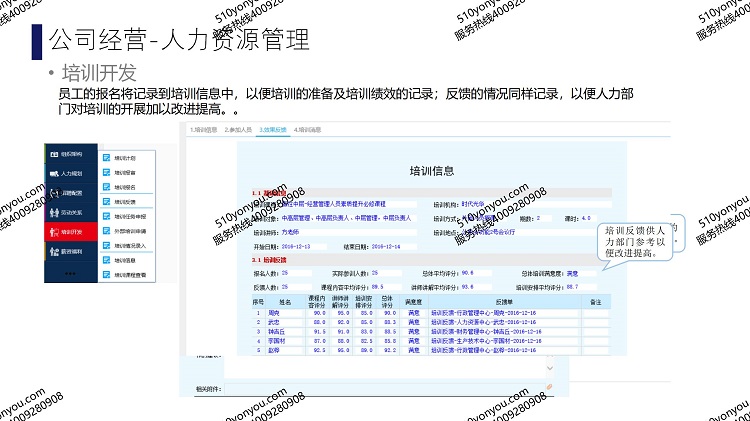750x421 pixels.
Task: Click the 满意度 column header
Action: coord(414,300)
